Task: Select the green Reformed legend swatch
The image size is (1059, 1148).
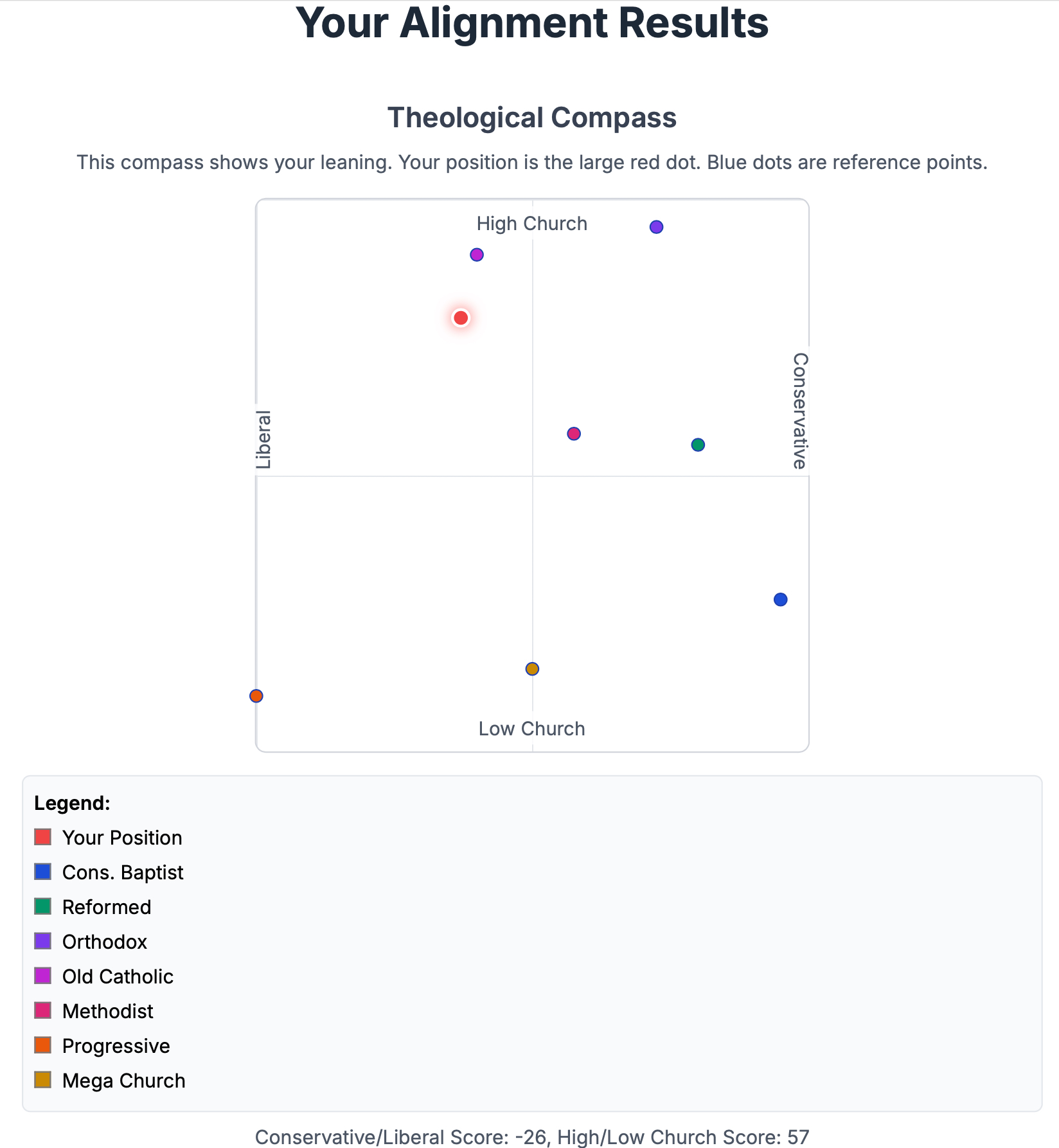Action: [42, 906]
